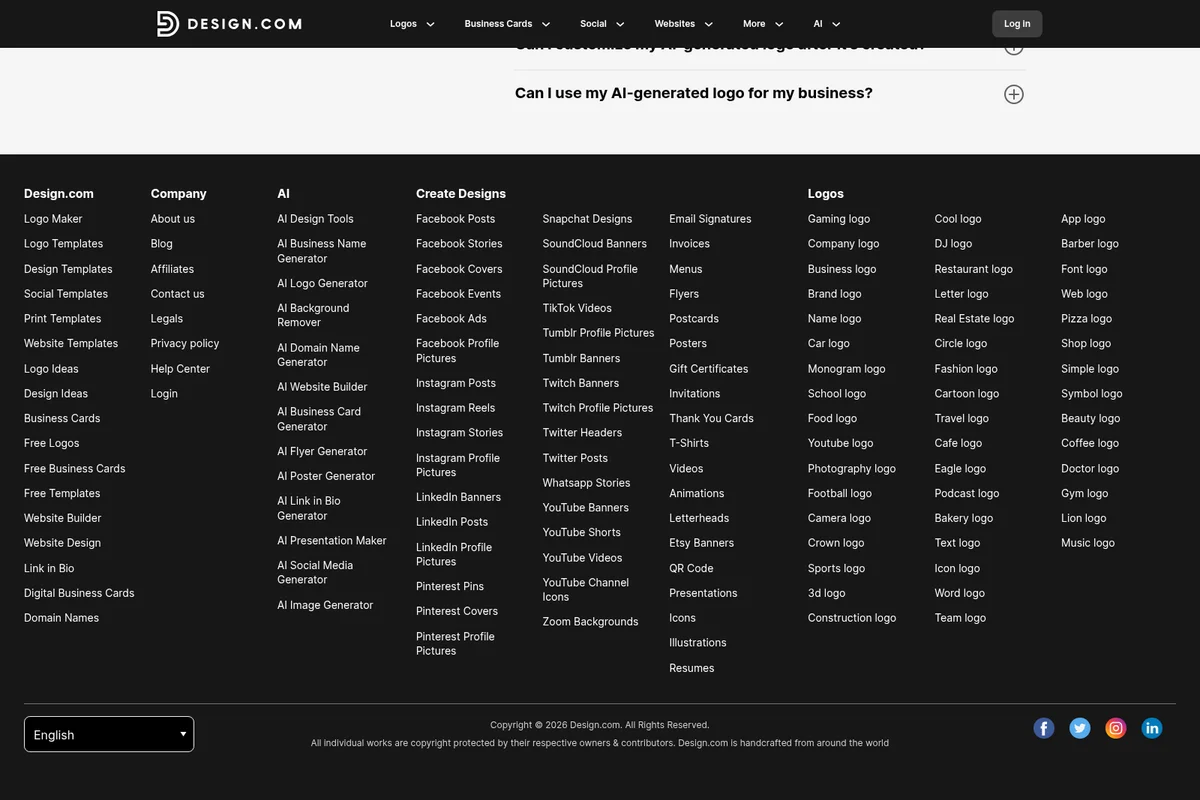
Task: Open Website Builder footer link
Action: click(x=62, y=518)
